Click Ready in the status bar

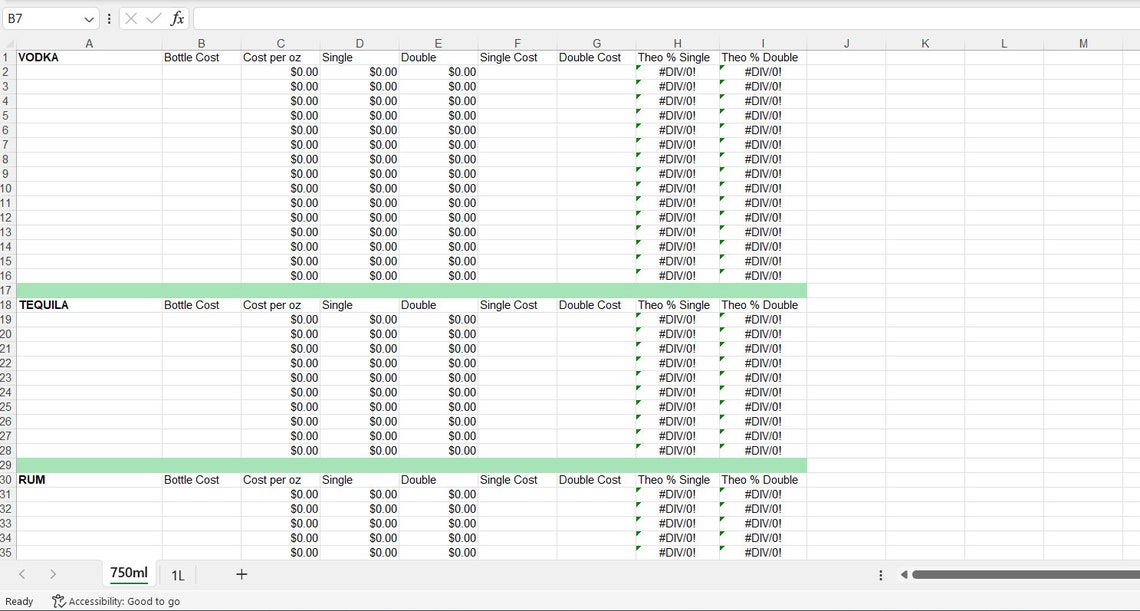[x=20, y=601]
